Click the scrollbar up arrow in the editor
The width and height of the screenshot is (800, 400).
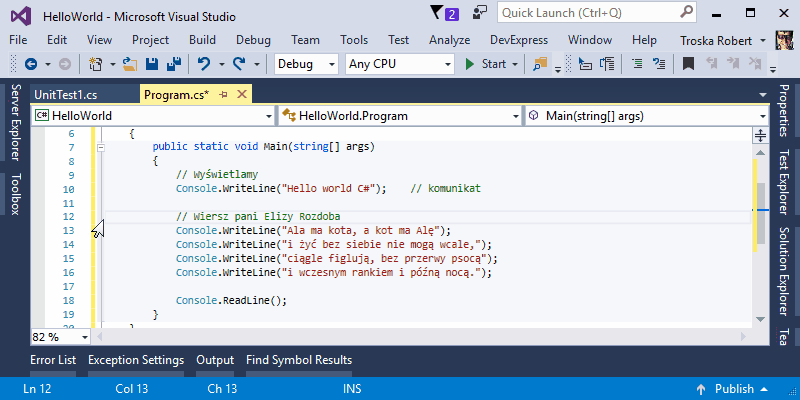(x=760, y=153)
